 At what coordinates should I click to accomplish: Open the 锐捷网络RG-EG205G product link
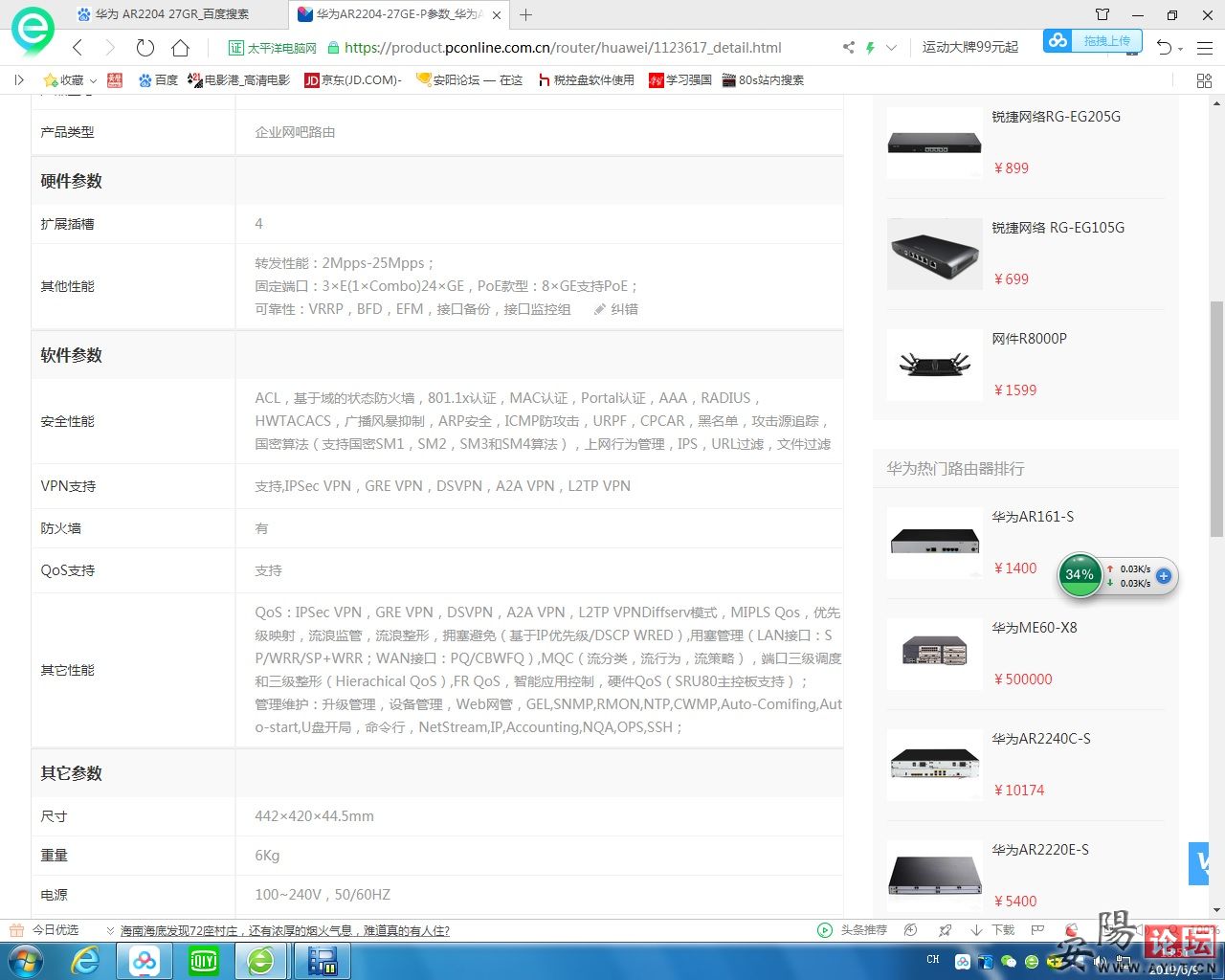click(1056, 117)
